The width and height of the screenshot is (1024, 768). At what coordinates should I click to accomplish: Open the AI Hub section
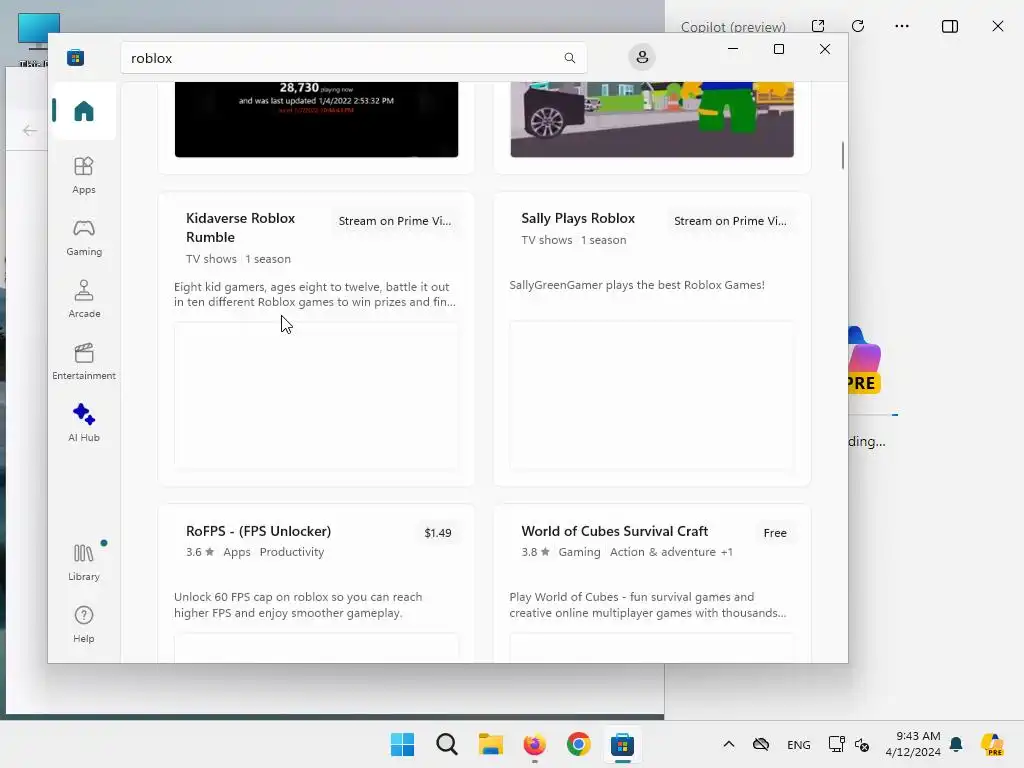pyautogui.click(x=84, y=423)
